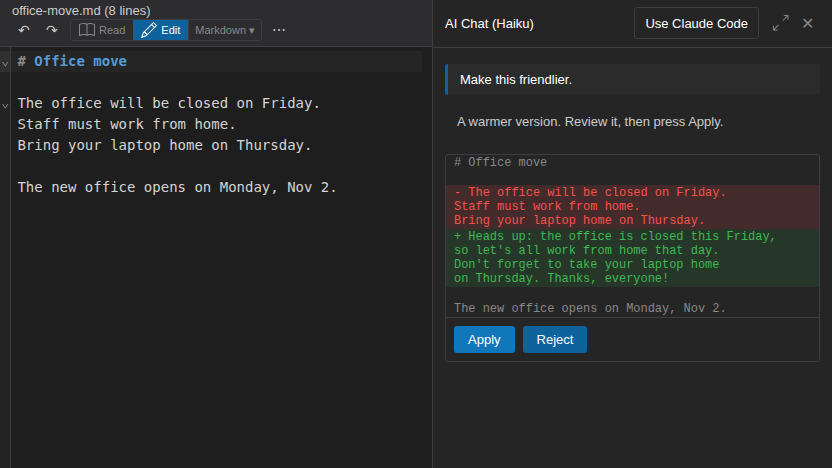Switch to Read mode
This screenshot has height=468, width=832.
point(102,30)
